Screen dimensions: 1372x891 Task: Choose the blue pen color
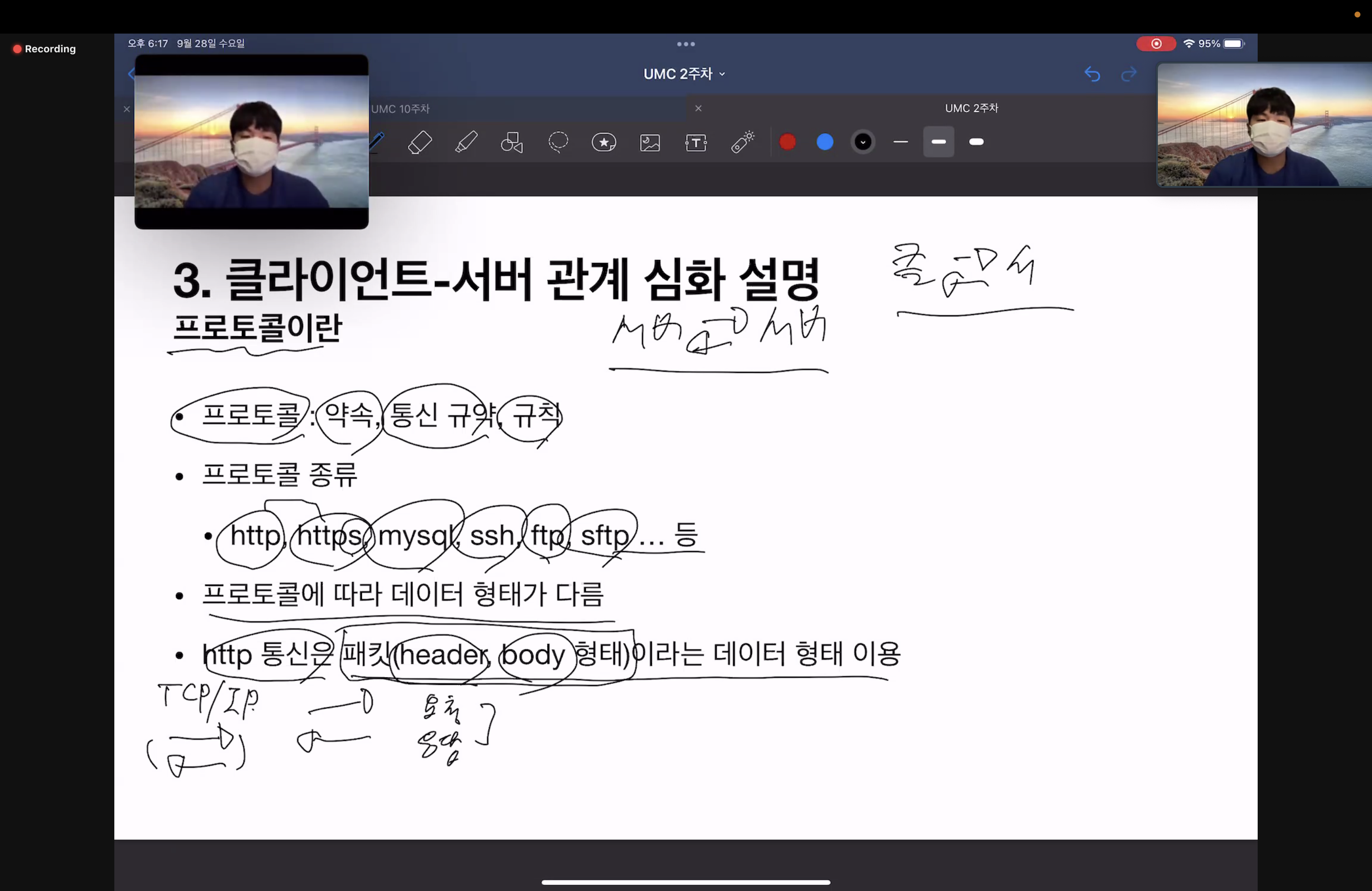[825, 142]
